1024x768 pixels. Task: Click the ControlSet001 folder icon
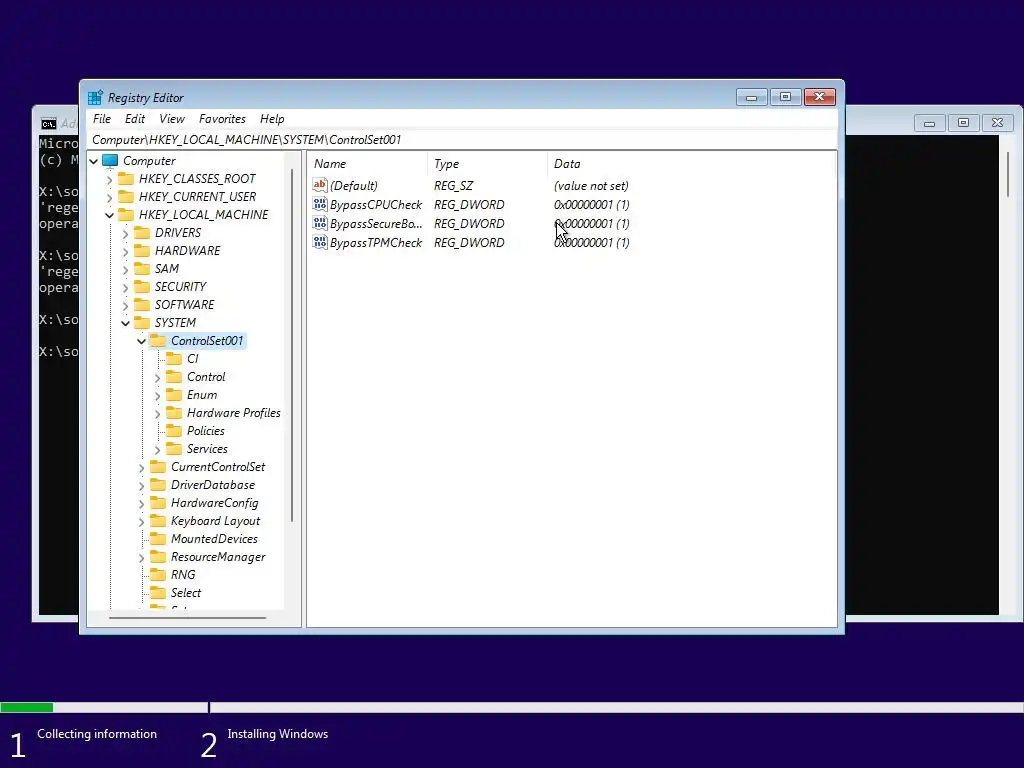coord(158,340)
